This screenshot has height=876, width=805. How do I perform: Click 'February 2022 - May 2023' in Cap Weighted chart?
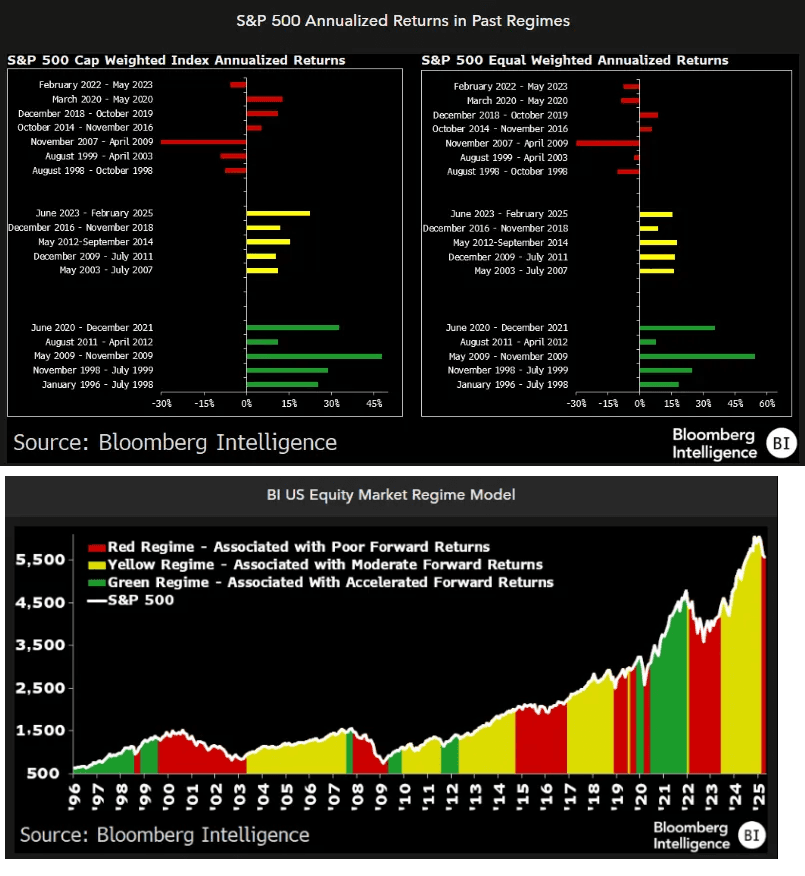[x=96, y=85]
